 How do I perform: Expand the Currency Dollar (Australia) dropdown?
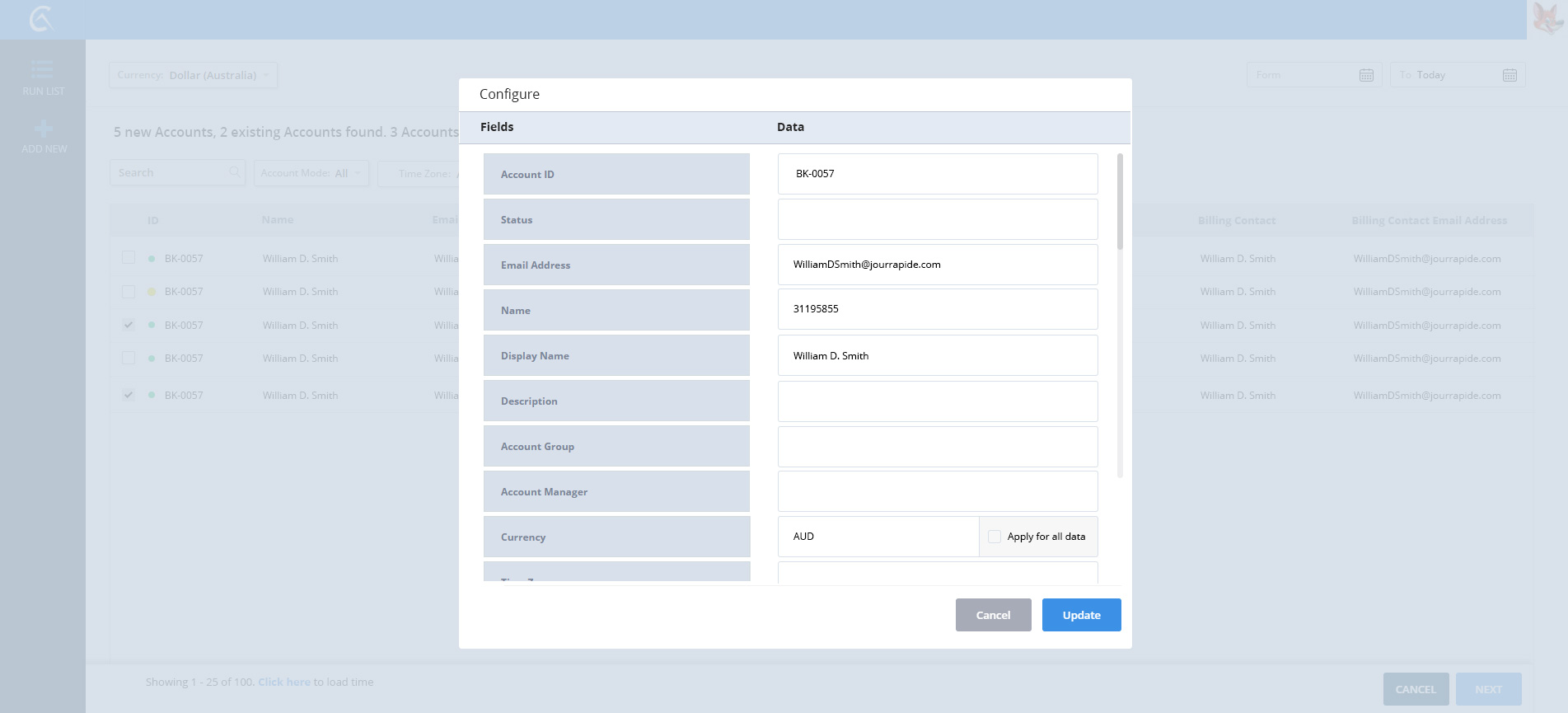coord(194,75)
